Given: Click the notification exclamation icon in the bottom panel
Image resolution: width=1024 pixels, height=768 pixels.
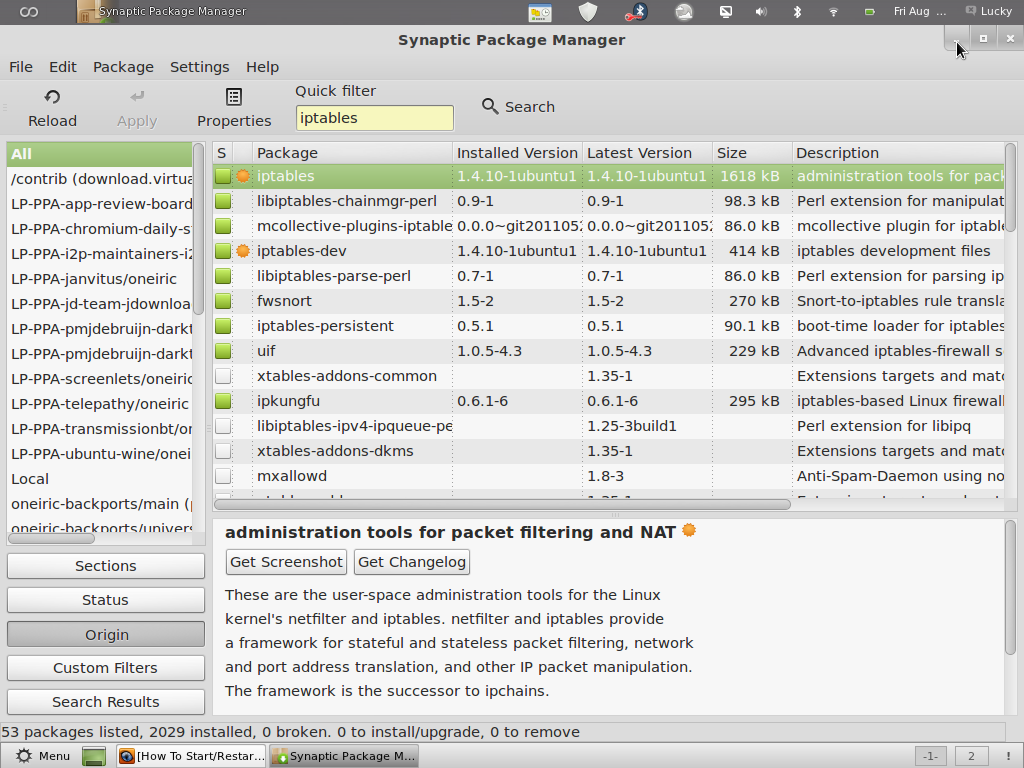Looking at the screenshot, I should pos(1008,756).
